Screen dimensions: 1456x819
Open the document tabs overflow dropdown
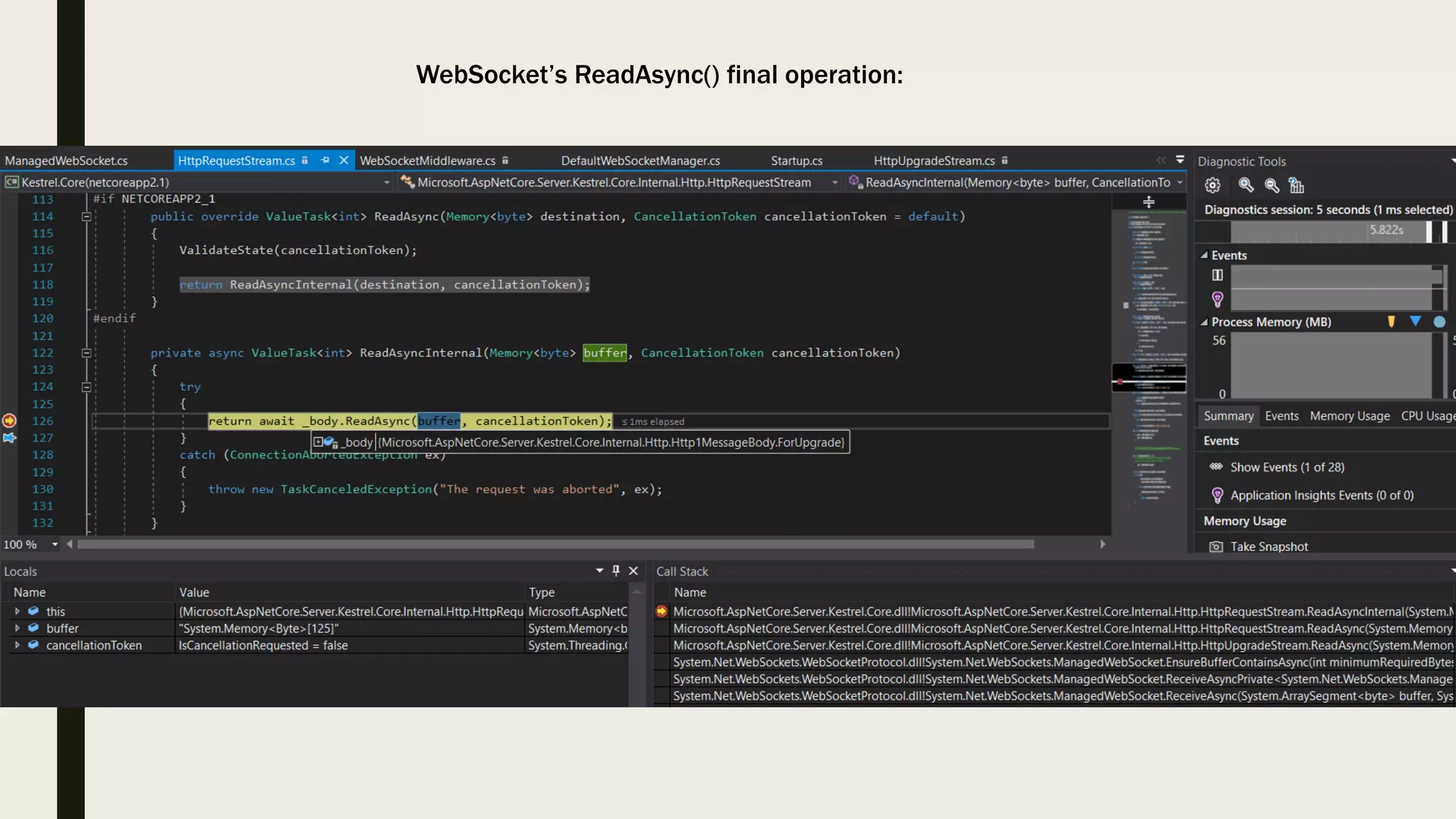[1180, 160]
